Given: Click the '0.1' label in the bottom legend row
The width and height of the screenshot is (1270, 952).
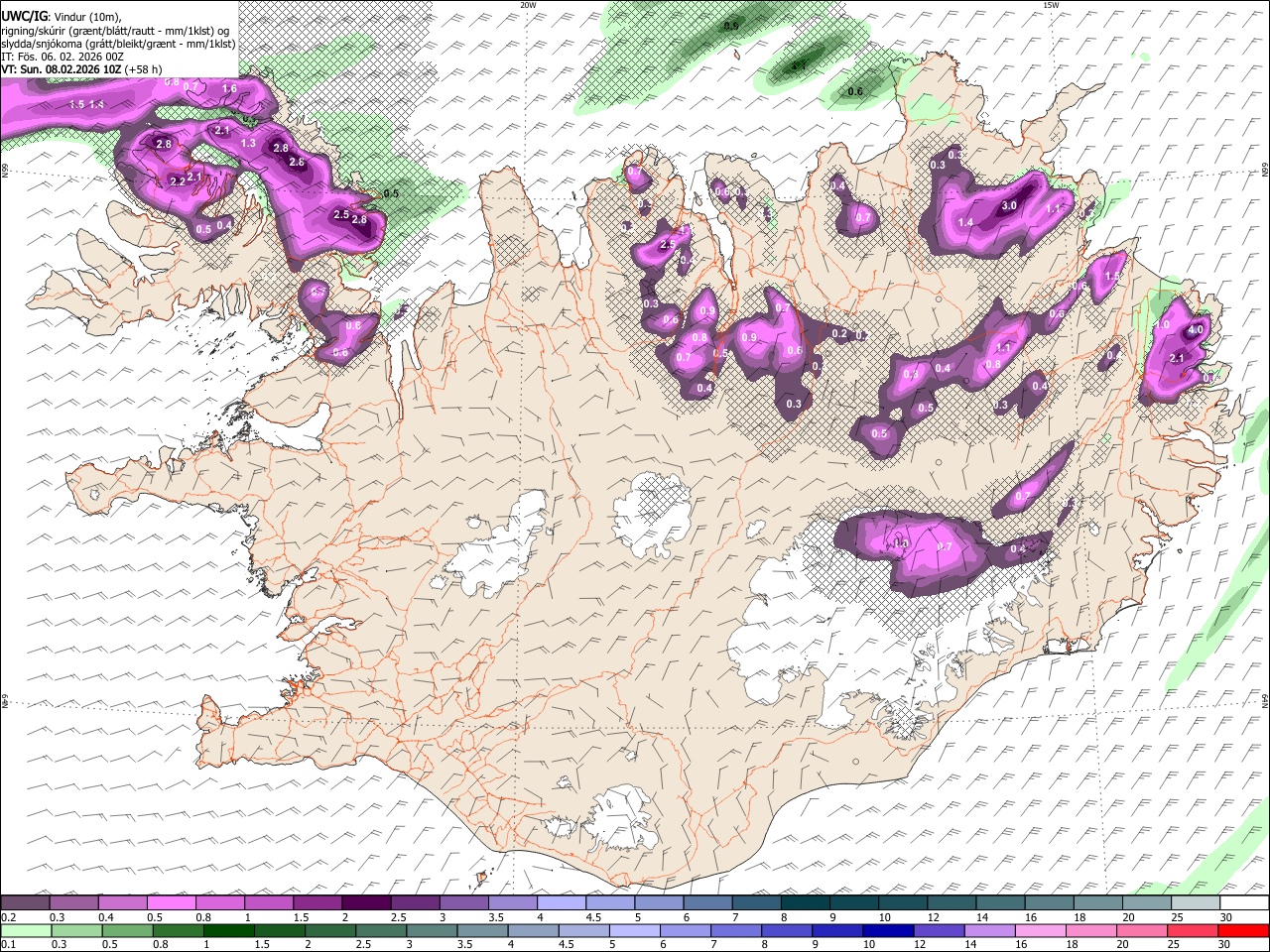Looking at the screenshot, I should click(x=8, y=945).
